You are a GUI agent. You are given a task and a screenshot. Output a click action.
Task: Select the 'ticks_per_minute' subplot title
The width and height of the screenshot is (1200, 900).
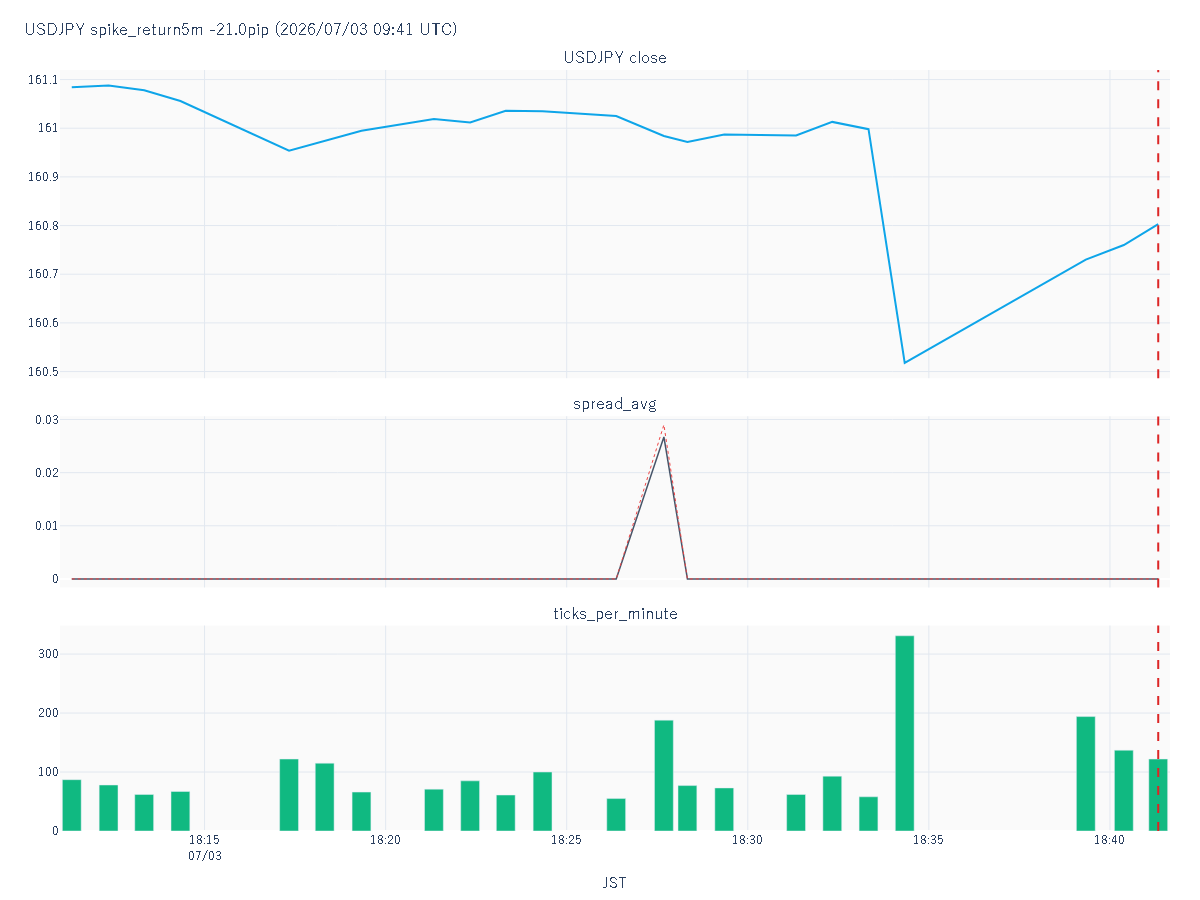tap(615, 614)
